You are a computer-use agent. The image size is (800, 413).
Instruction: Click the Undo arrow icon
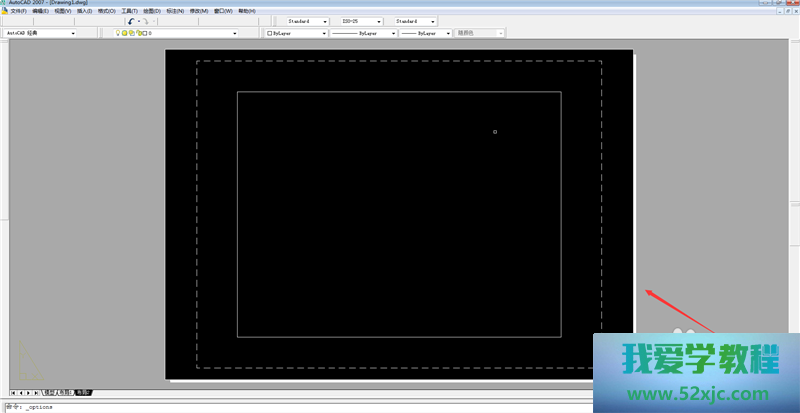pyautogui.click(x=131, y=21)
